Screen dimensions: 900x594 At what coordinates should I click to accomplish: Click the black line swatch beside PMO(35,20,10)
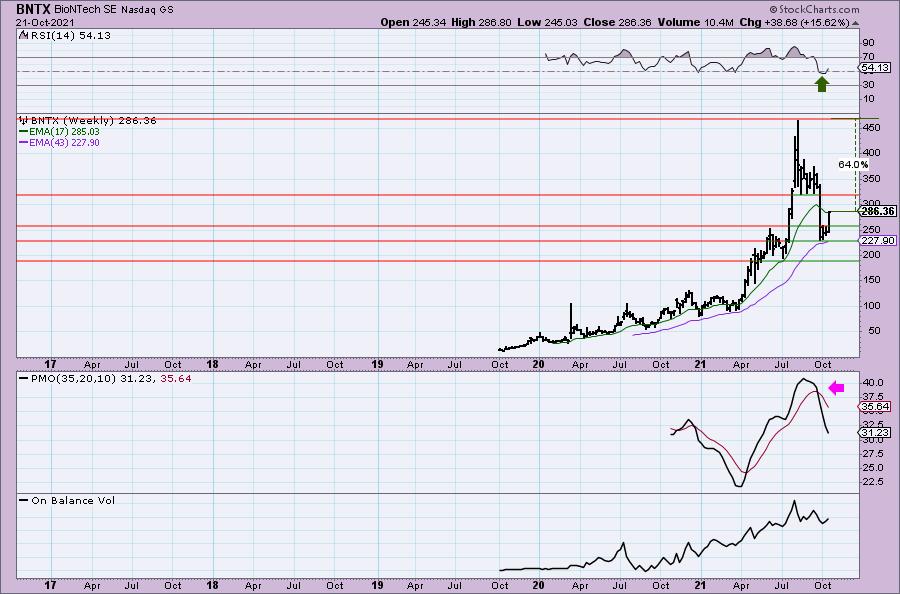tap(24, 379)
